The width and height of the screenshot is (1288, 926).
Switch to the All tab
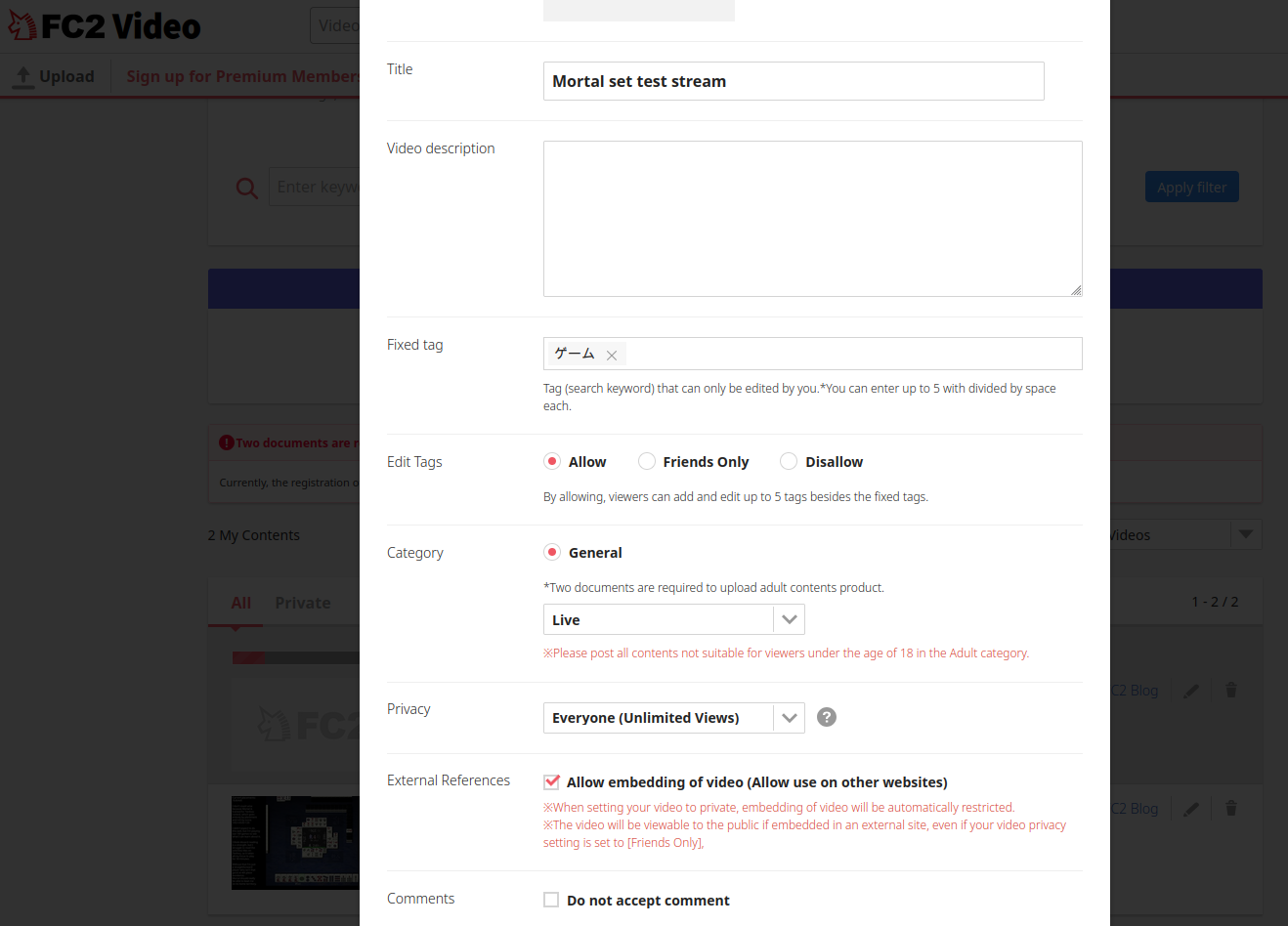[x=241, y=603]
